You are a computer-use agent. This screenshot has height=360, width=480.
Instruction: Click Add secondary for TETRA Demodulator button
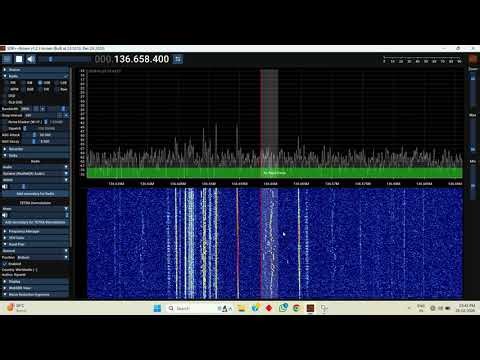coord(35,222)
